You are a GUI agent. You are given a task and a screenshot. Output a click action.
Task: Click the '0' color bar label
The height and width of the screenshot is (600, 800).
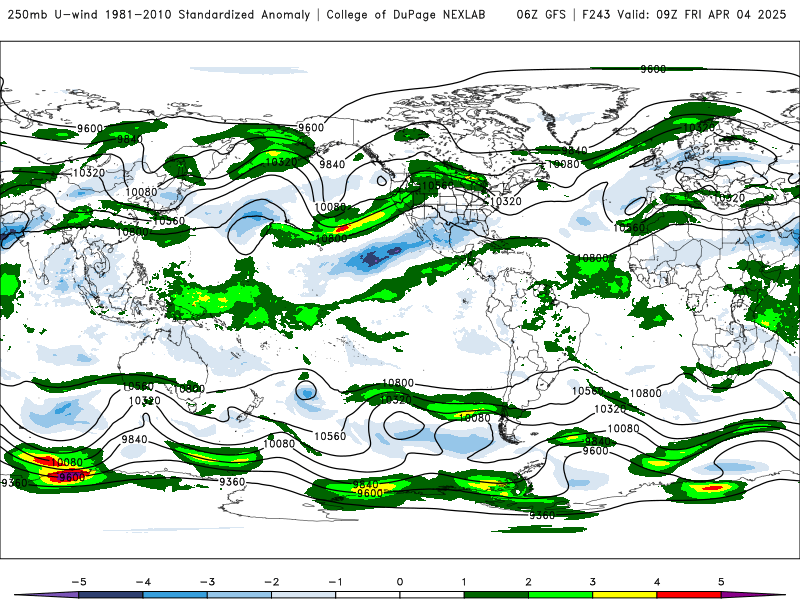[399, 582]
